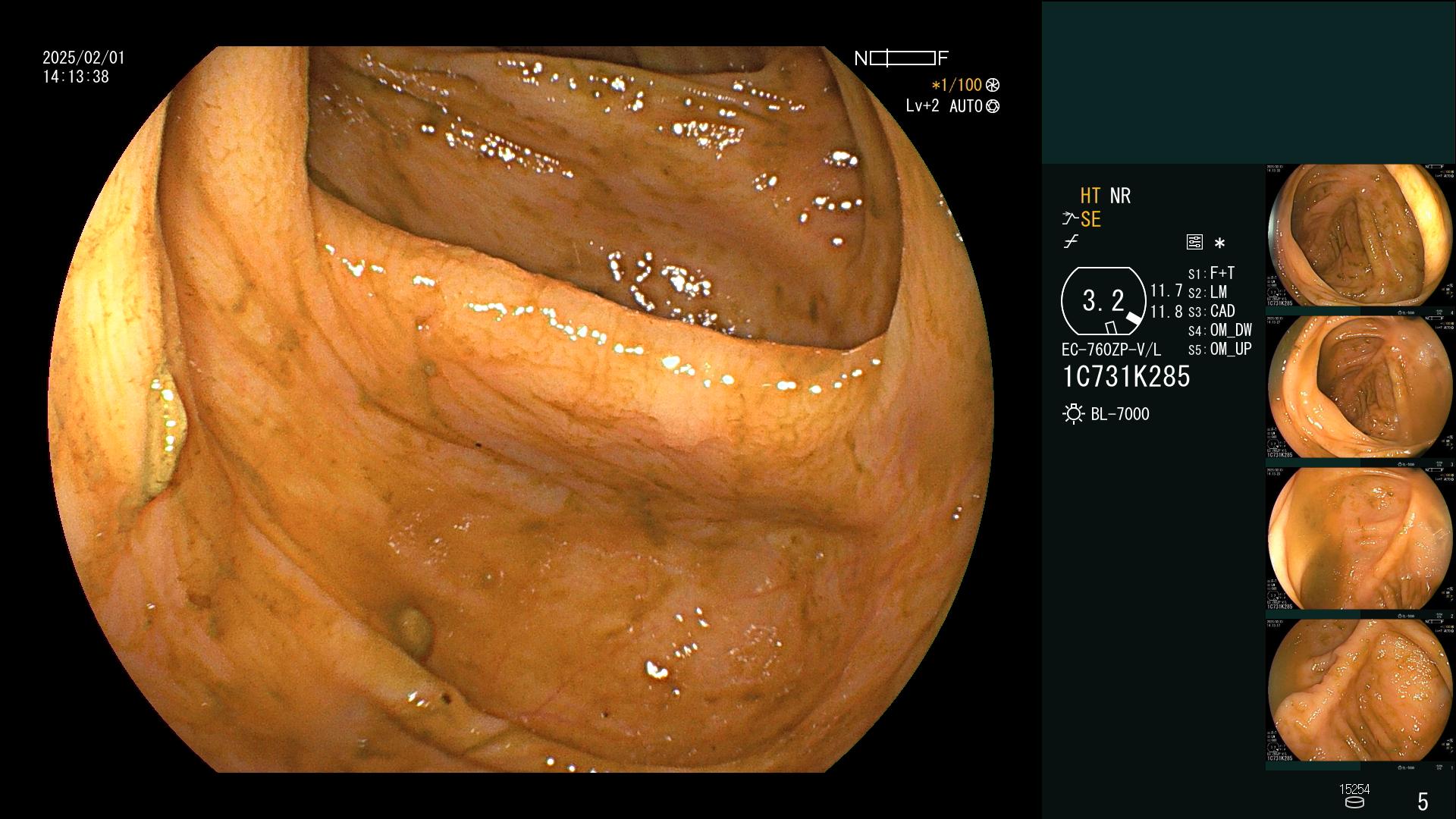Screen dimensions: 1456x819
Task: Click the date 2025/02/01
Action: click(83, 58)
